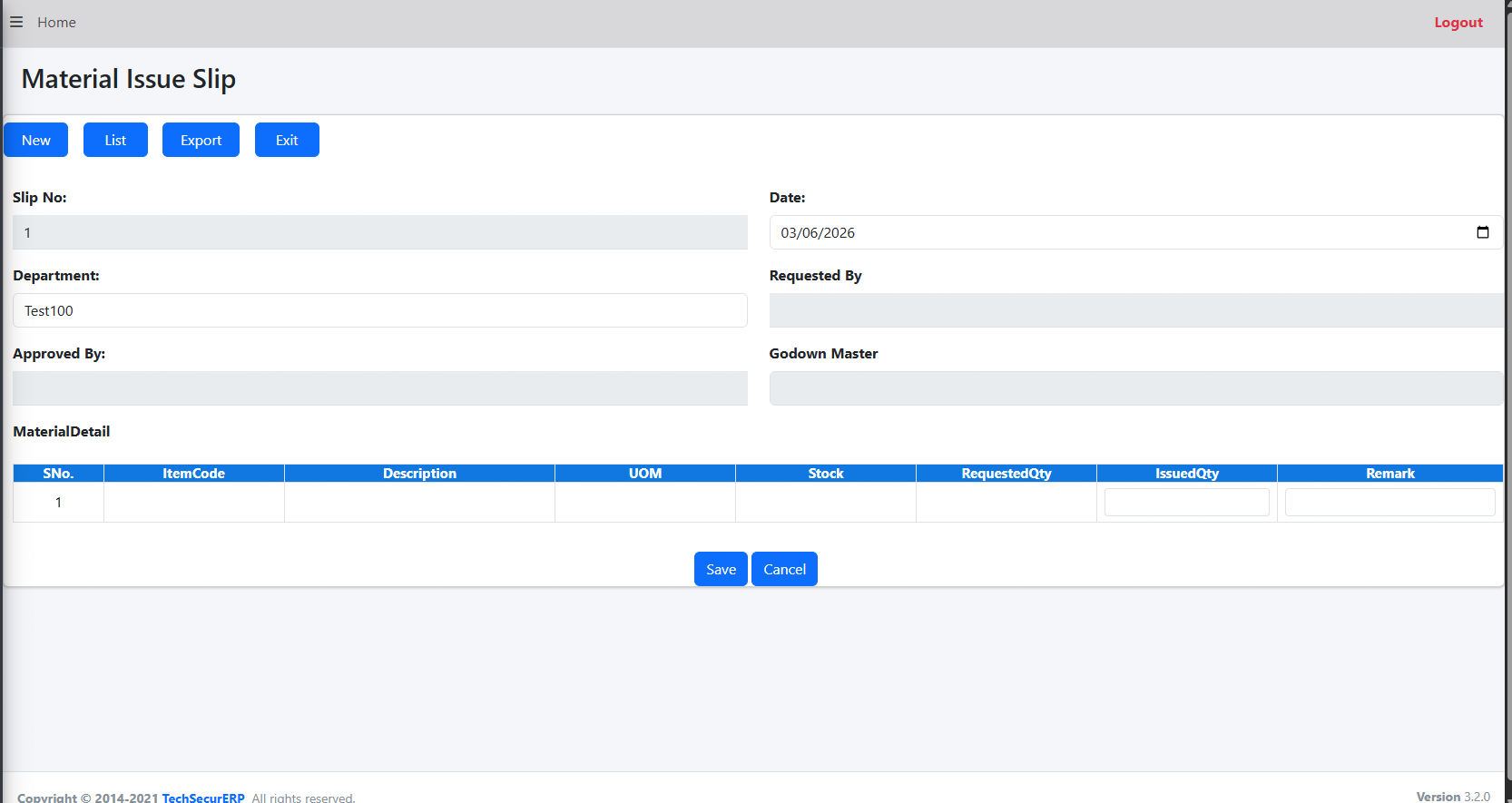
Task: Open the List of slips
Action: click(115, 140)
